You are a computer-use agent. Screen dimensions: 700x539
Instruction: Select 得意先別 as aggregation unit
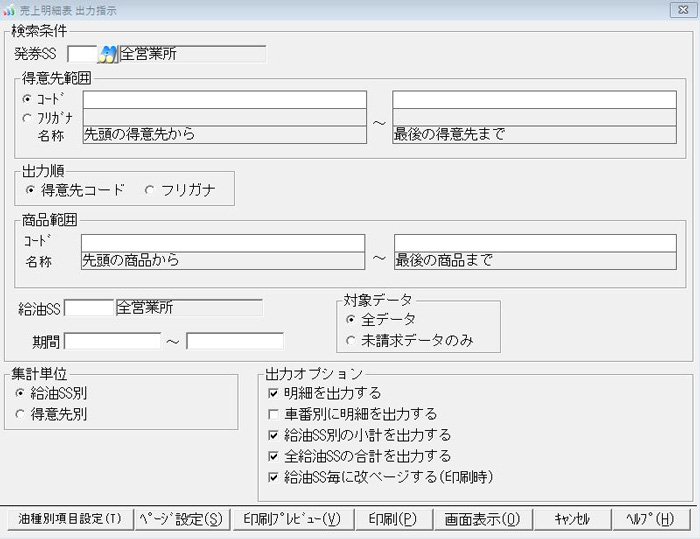[x=21, y=413]
